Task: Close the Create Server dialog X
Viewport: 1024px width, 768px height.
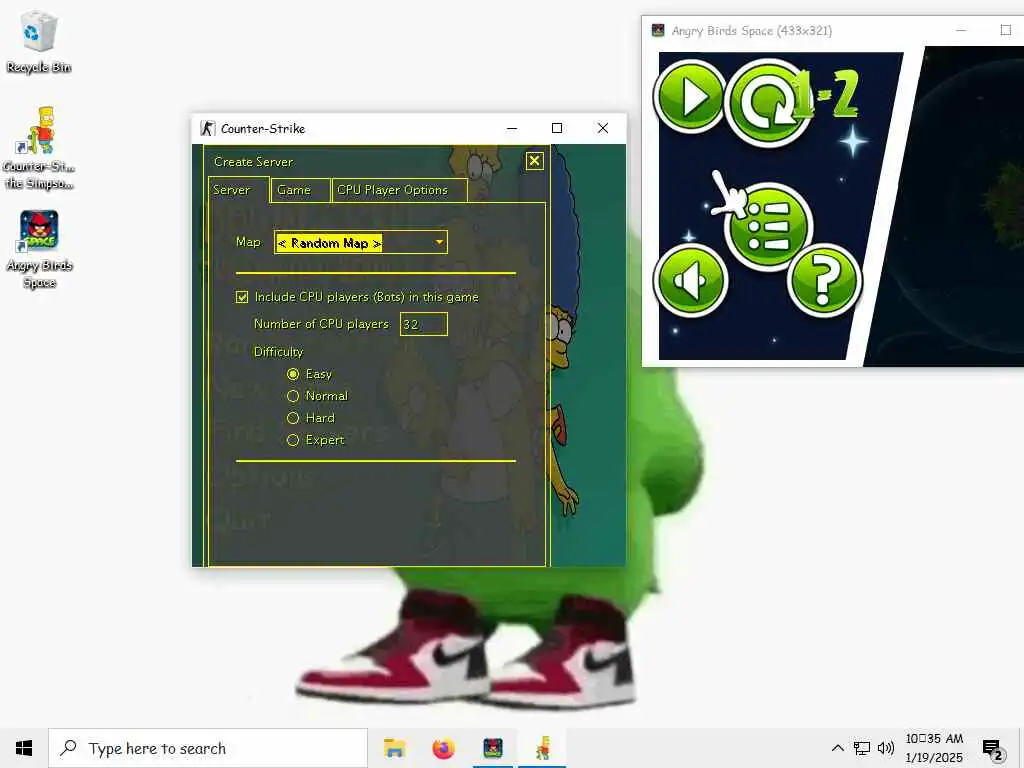Action: [x=534, y=161]
